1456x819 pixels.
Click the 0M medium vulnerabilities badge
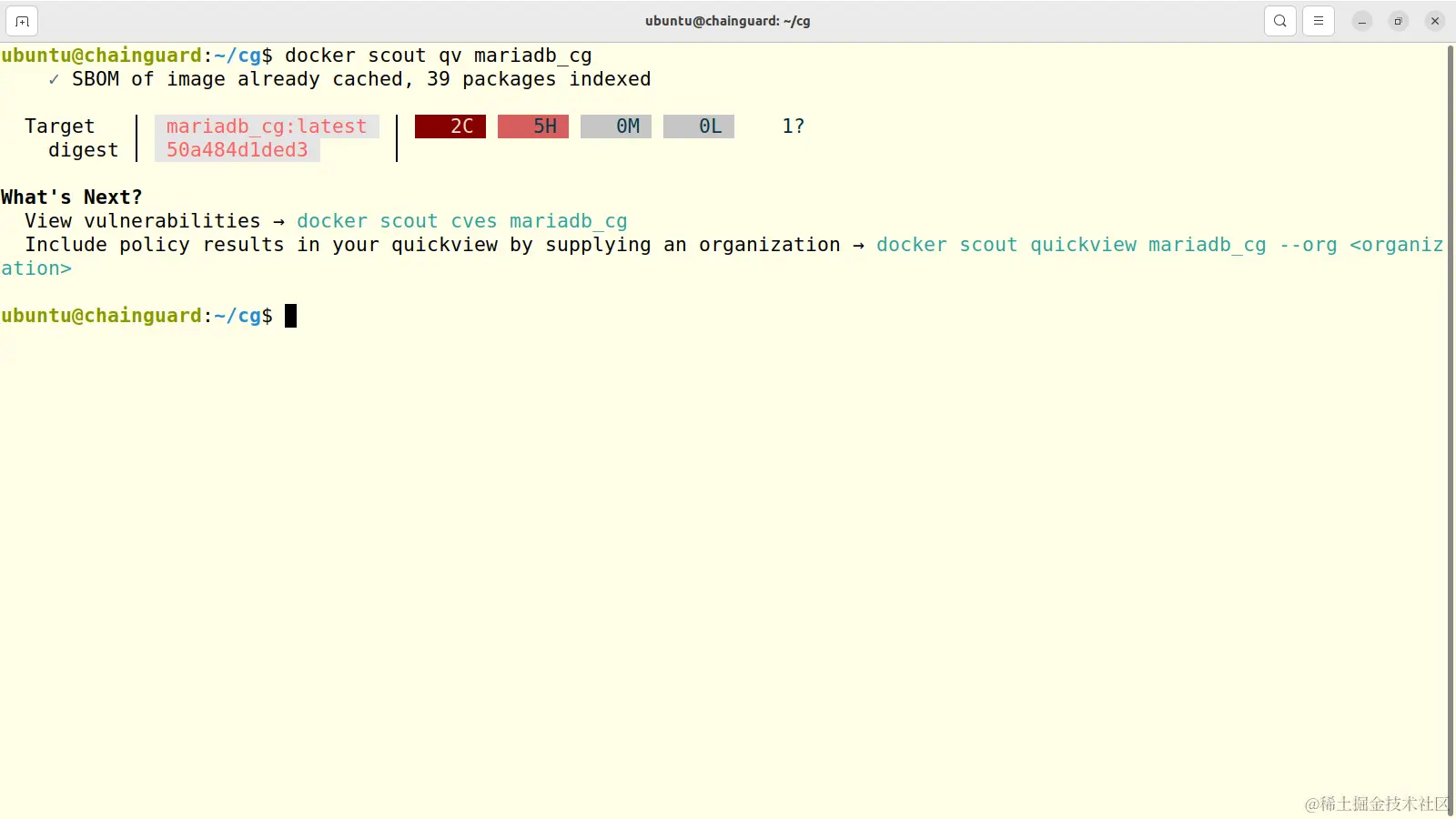pos(616,126)
